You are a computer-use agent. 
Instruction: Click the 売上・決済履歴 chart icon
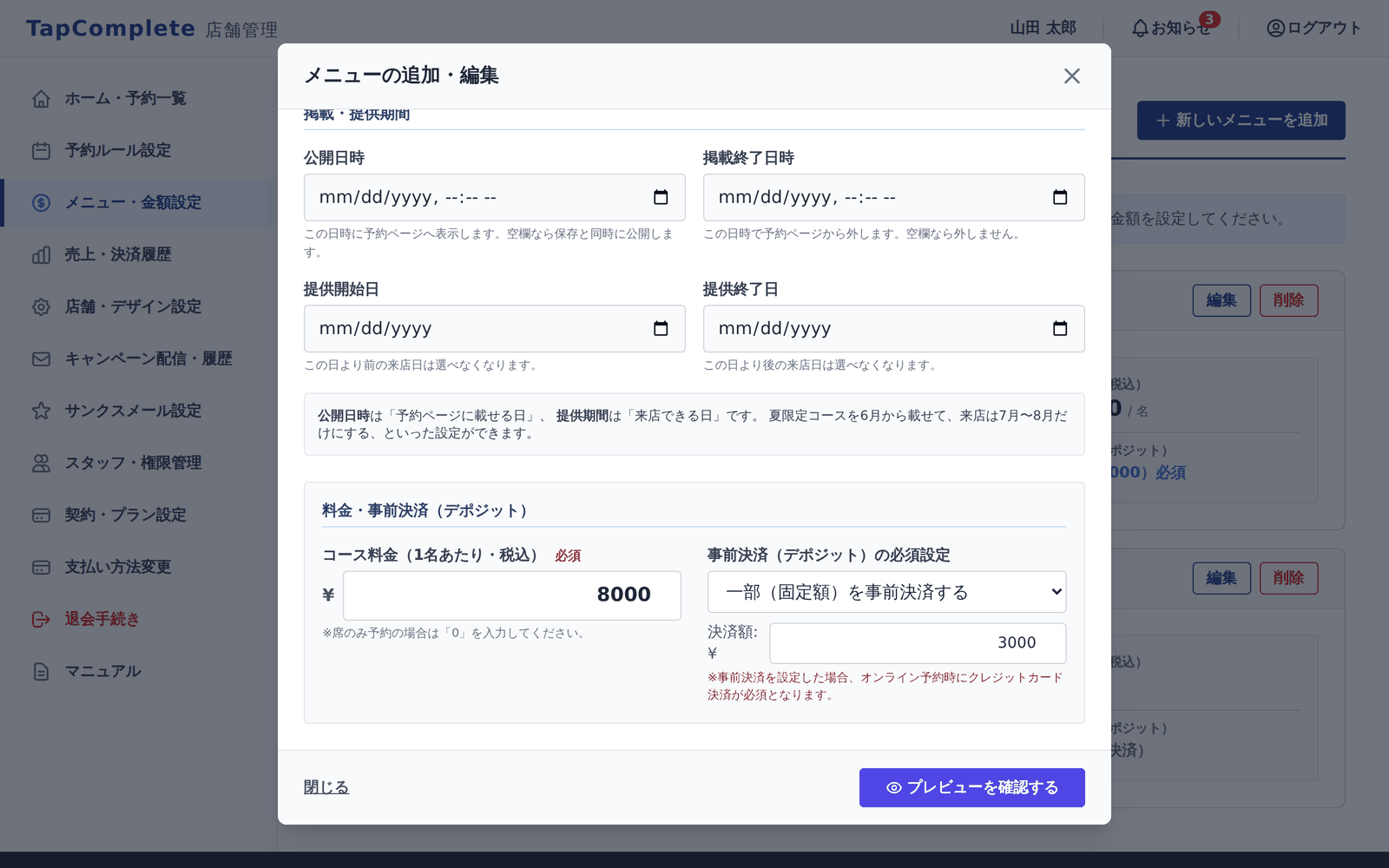point(41,254)
